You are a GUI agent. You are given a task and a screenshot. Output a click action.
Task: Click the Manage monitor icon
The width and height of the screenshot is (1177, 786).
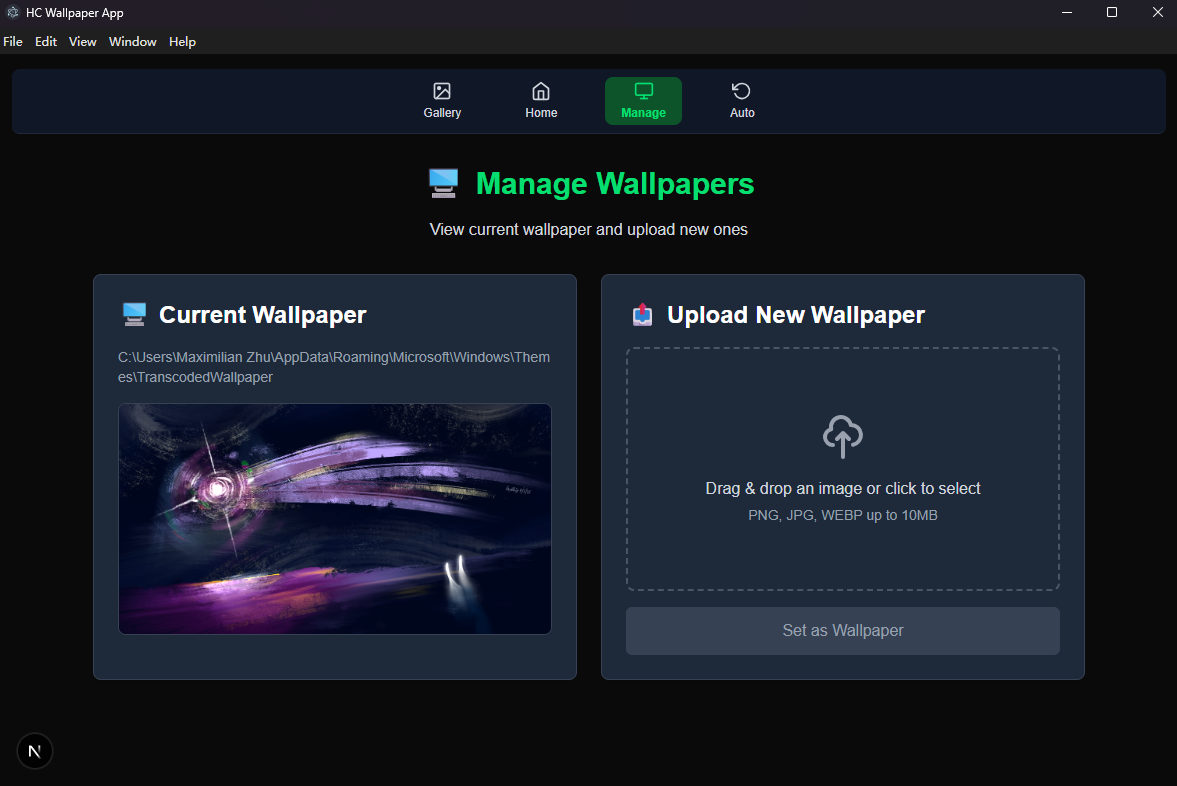point(643,91)
